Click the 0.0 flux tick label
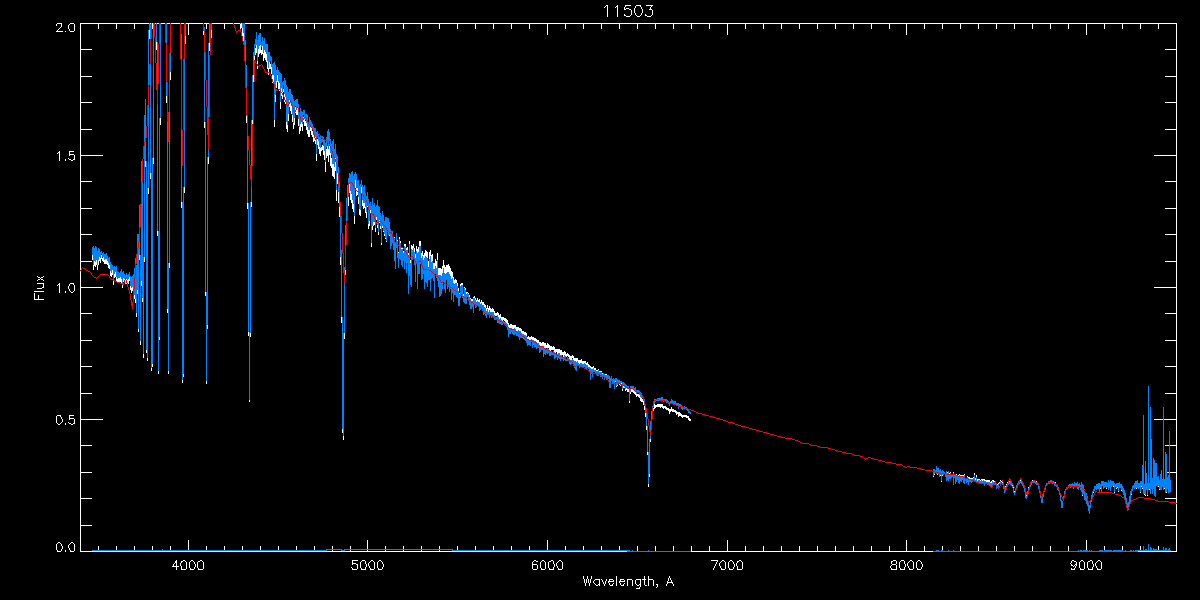Image resolution: width=1200 pixels, height=600 pixels. click(x=66, y=547)
